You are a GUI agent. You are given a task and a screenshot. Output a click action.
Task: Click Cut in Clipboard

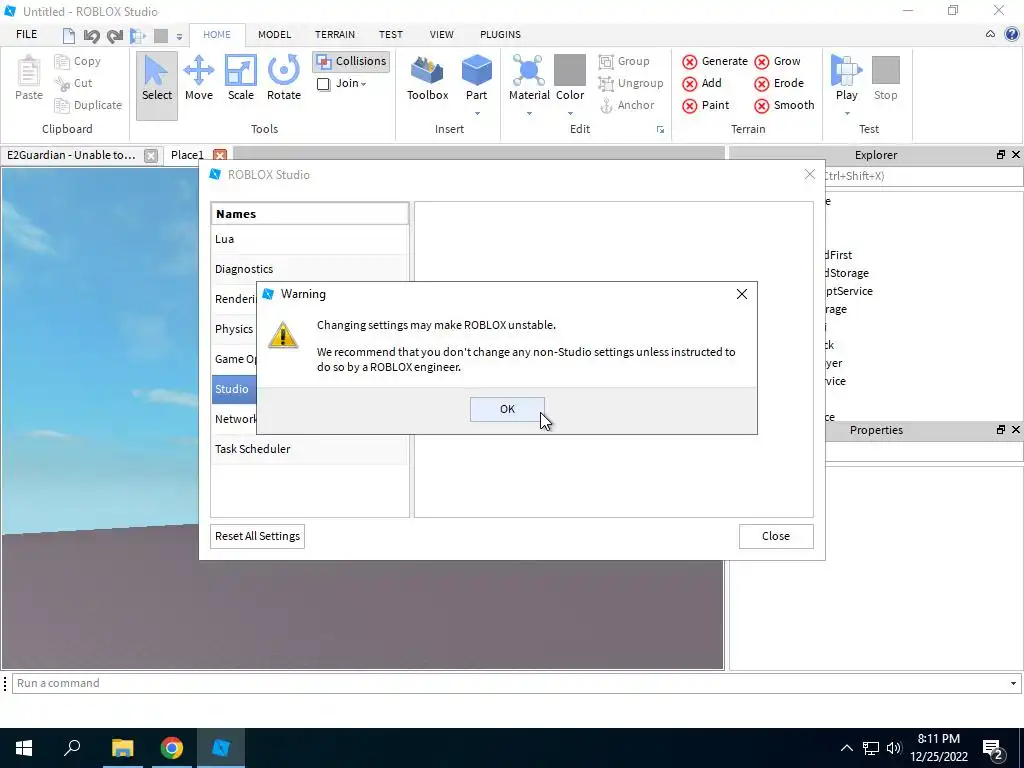pos(74,84)
